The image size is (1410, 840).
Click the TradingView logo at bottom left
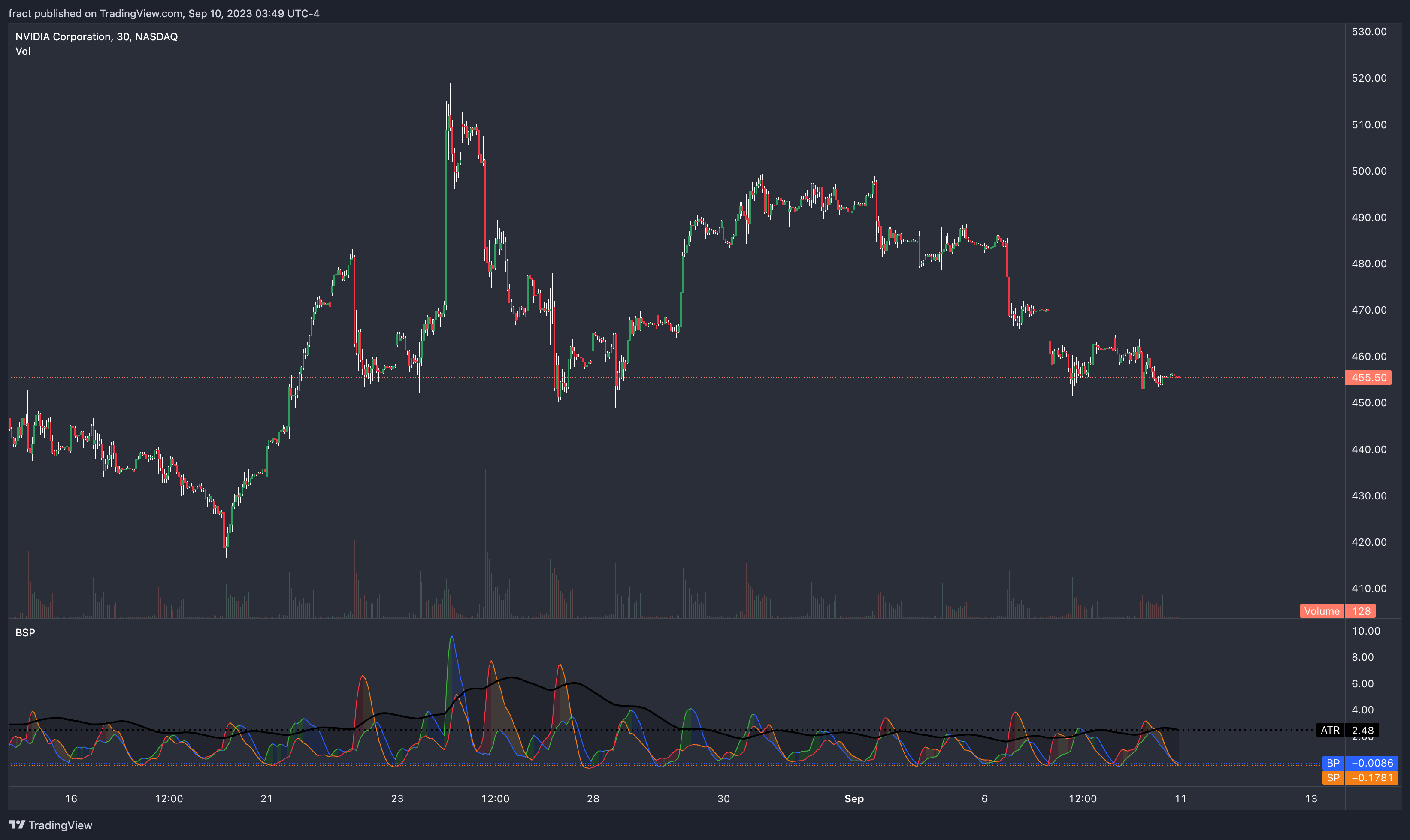coord(50,825)
